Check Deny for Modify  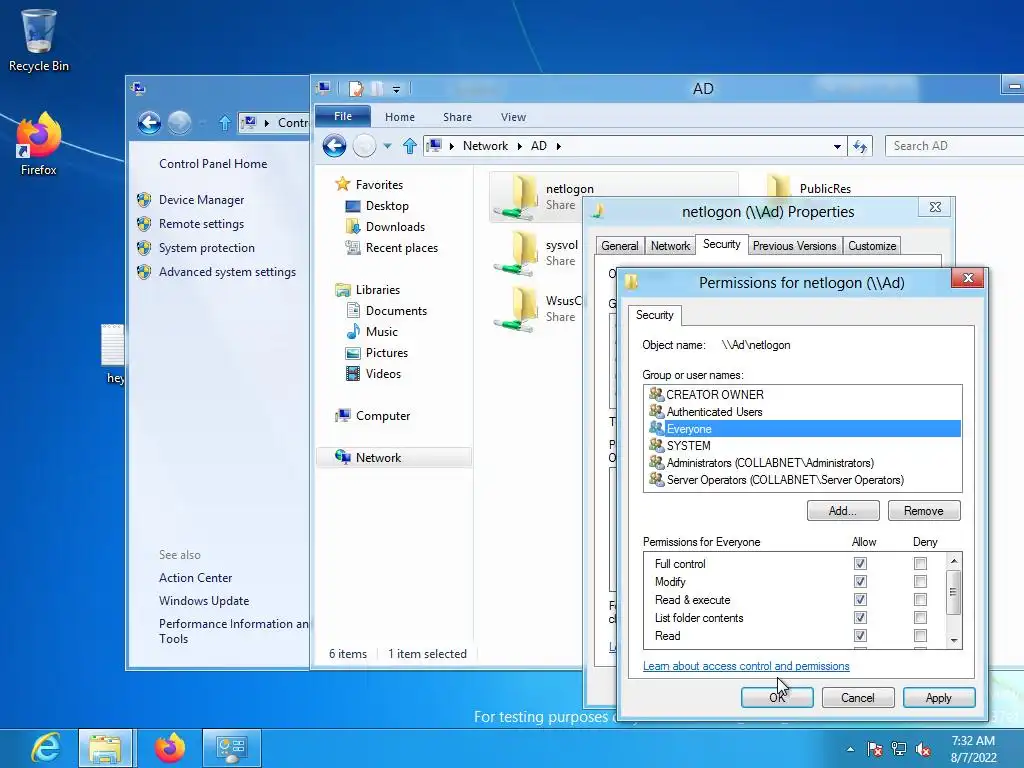(x=920, y=581)
